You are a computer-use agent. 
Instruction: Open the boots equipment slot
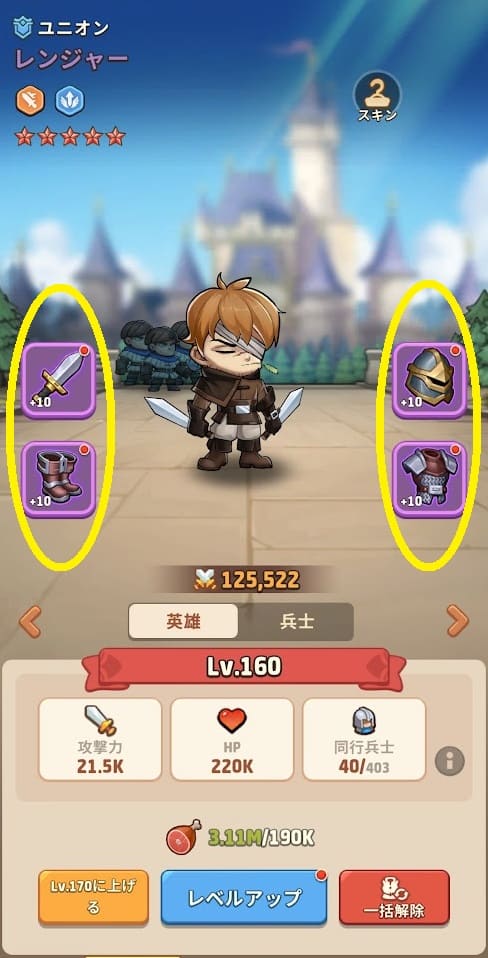[59, 480]
